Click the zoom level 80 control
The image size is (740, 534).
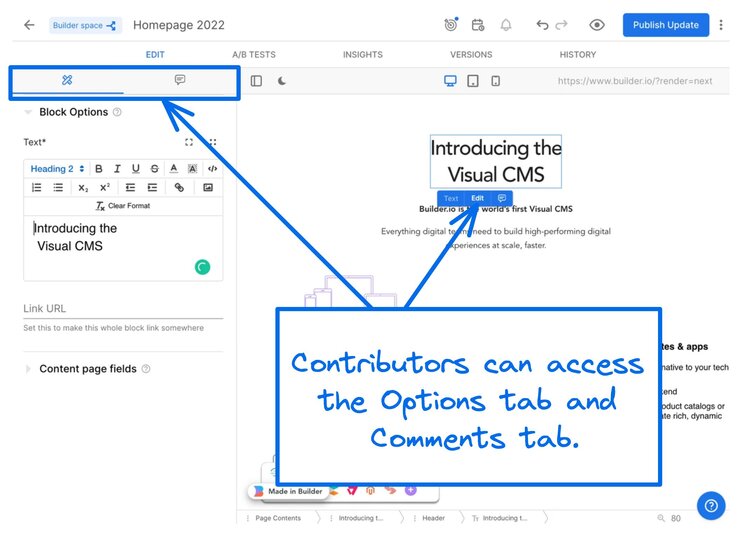pyautogui.click(x=669, y=518)
